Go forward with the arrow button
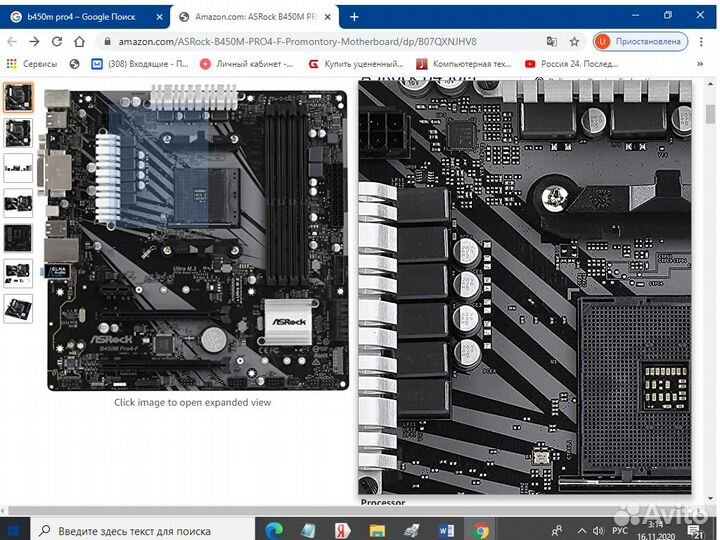This screenshot has width=720, height=540. pos(34,42)
